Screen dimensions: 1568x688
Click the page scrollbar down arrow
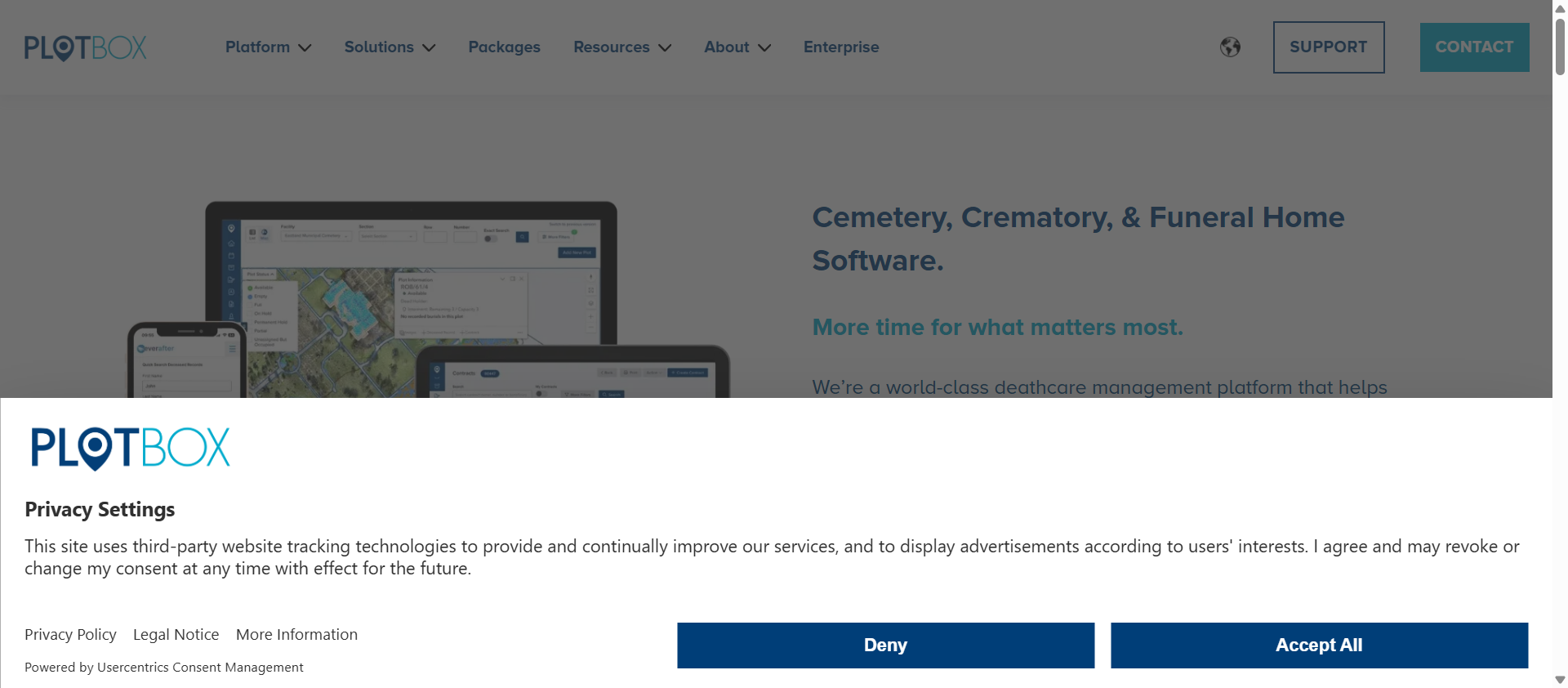pos(1560,680)
